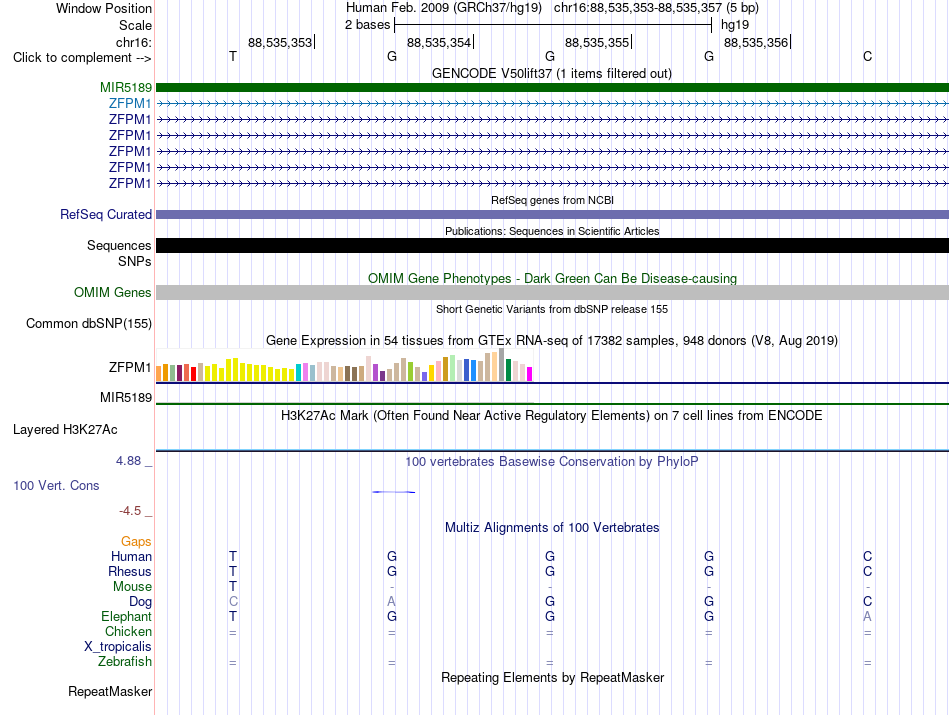
Task: Select the Elephant species label
Action: [127, 616]
